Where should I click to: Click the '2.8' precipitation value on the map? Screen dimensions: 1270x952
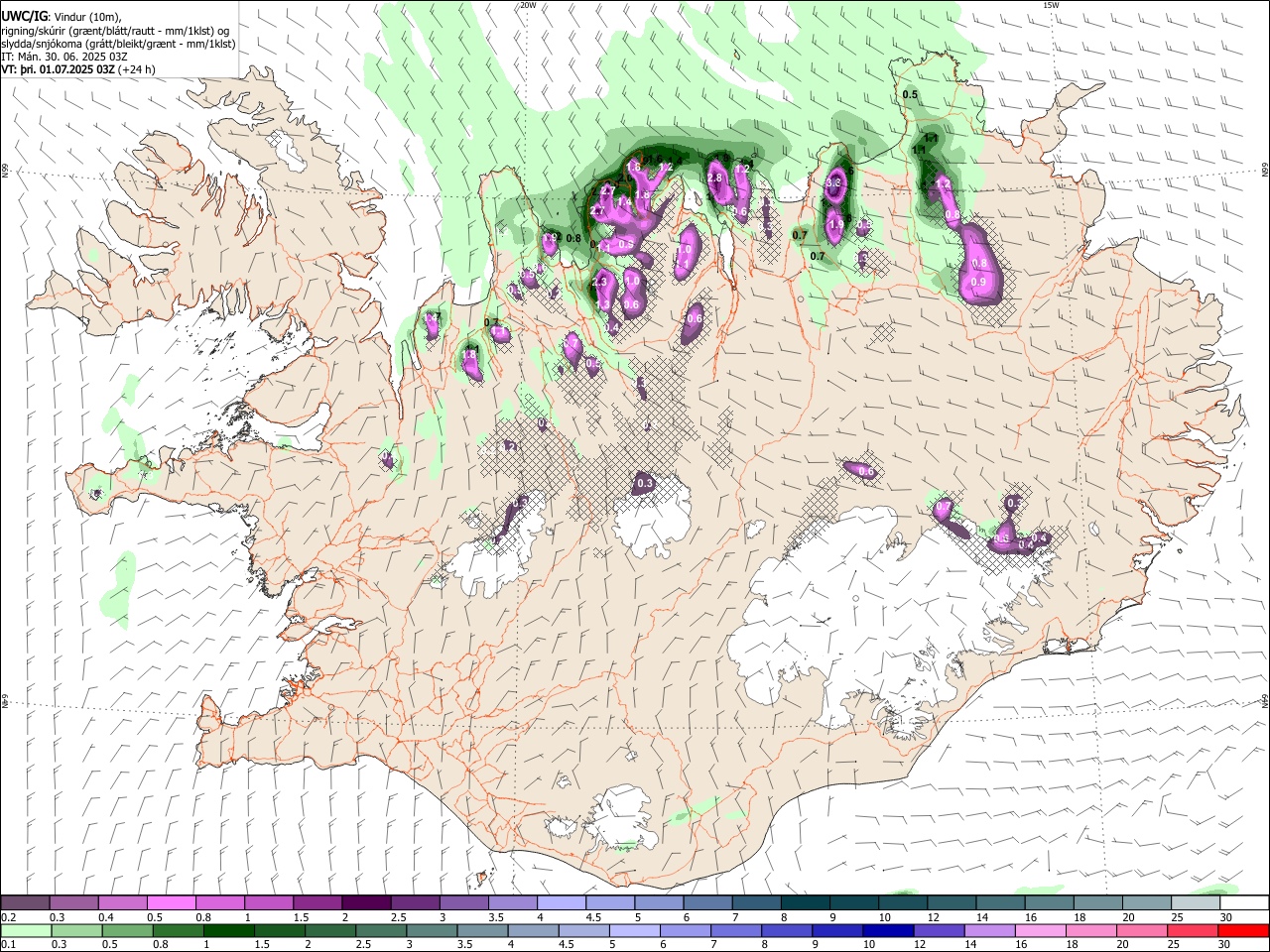pyautogui.click(x=714, y=178)
